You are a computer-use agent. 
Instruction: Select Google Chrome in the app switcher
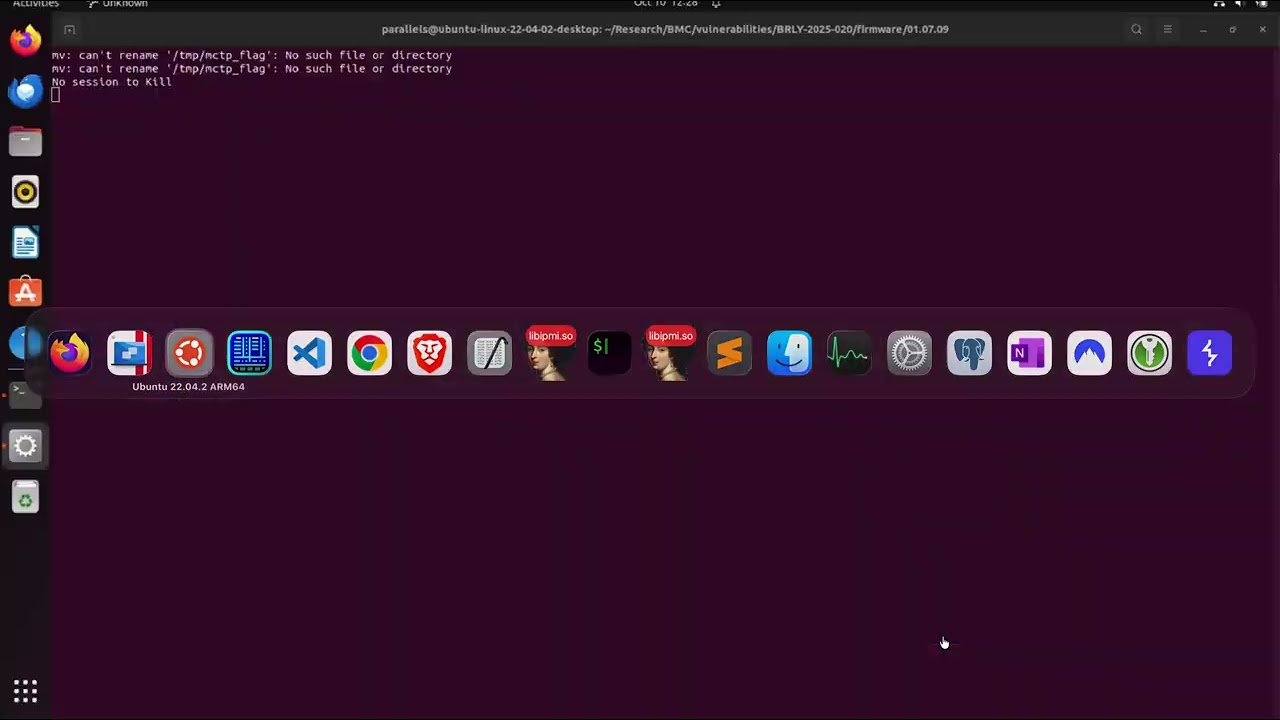(x=369, y=353)
